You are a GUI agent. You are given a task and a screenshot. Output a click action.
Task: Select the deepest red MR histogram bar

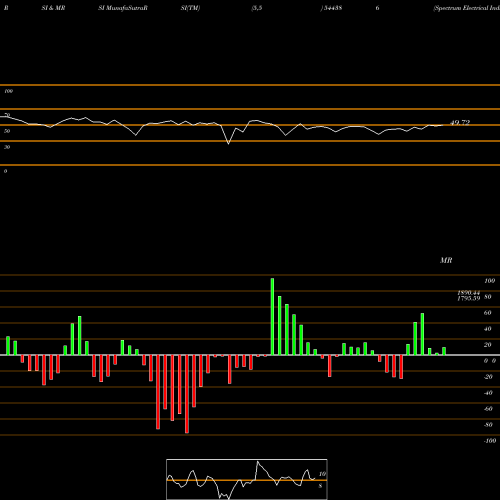click(187, 394)
